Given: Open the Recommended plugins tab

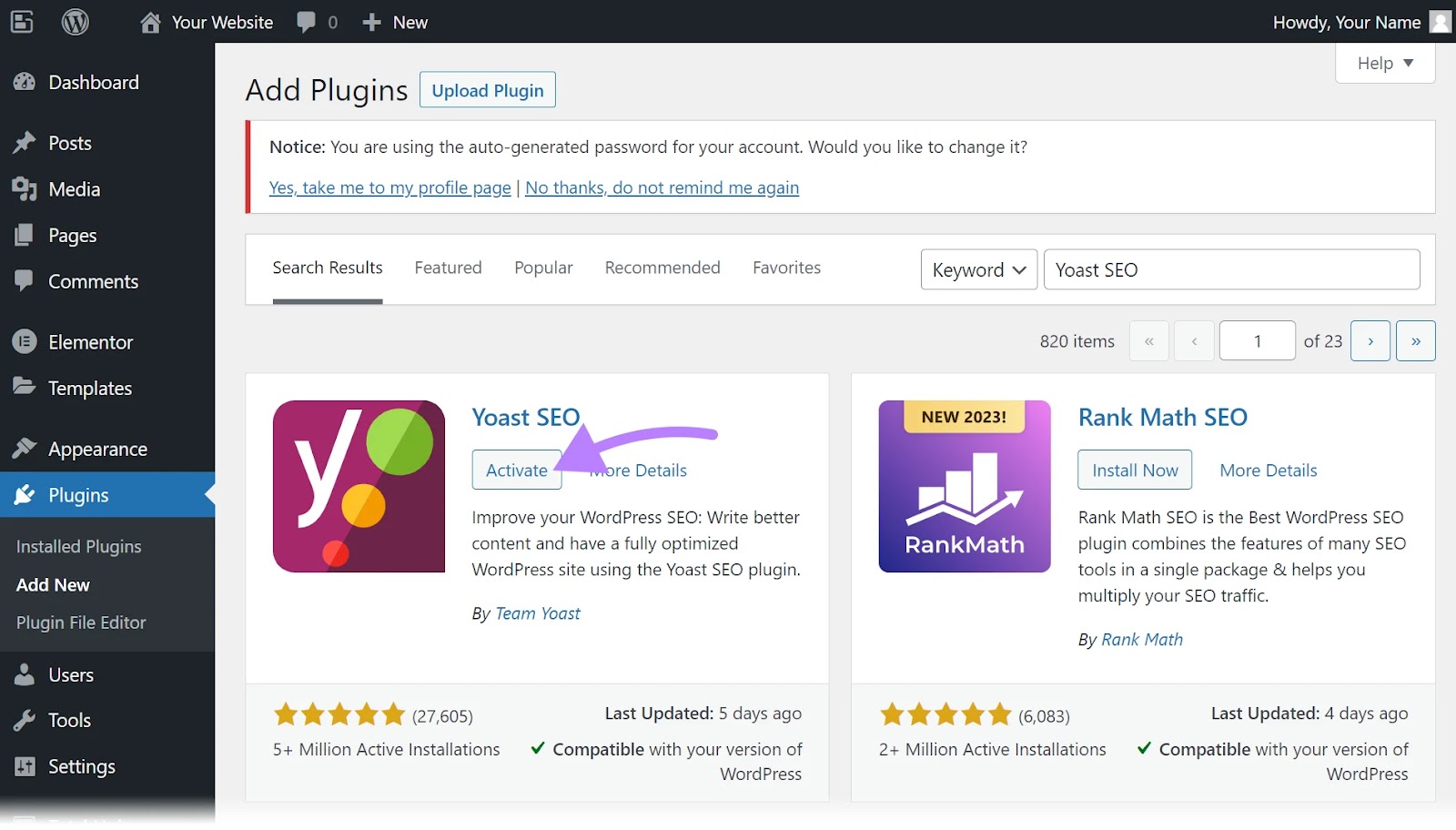Looking at the screenshot, I should click(x=662, y=268).
